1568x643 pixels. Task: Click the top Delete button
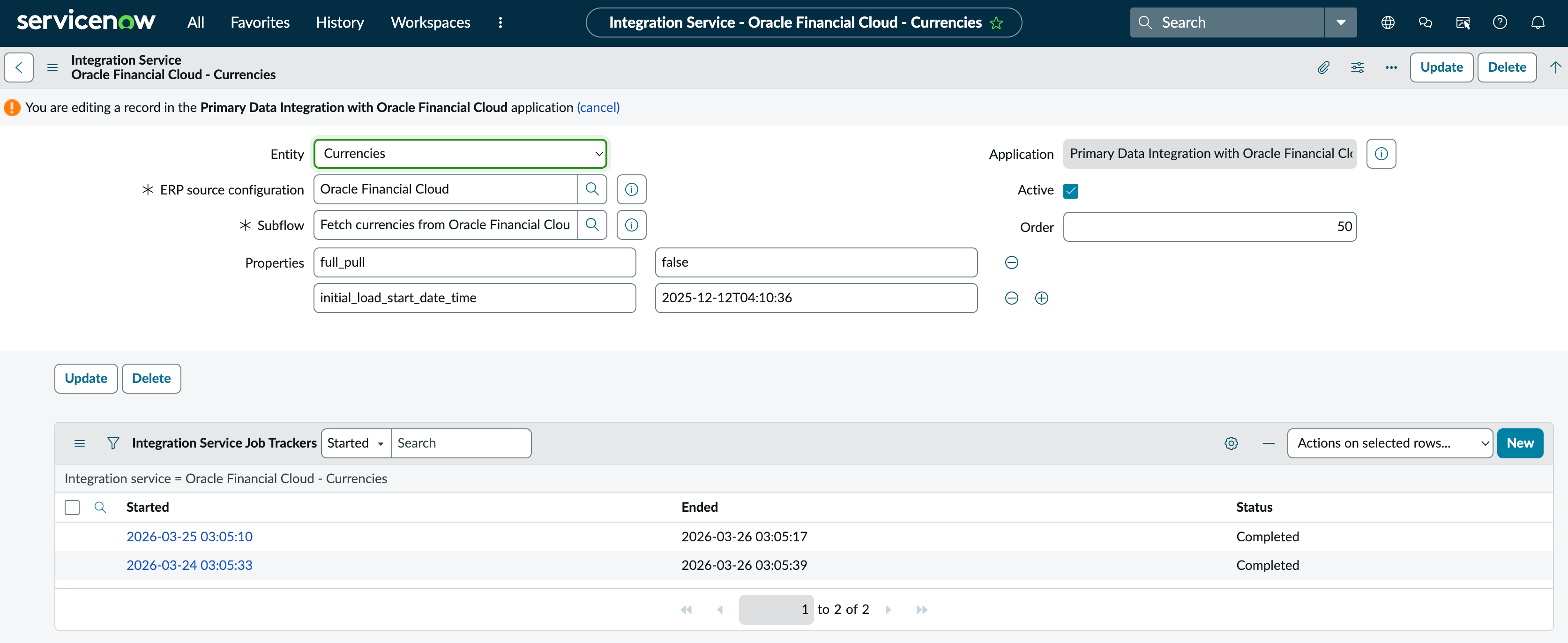1507,67
